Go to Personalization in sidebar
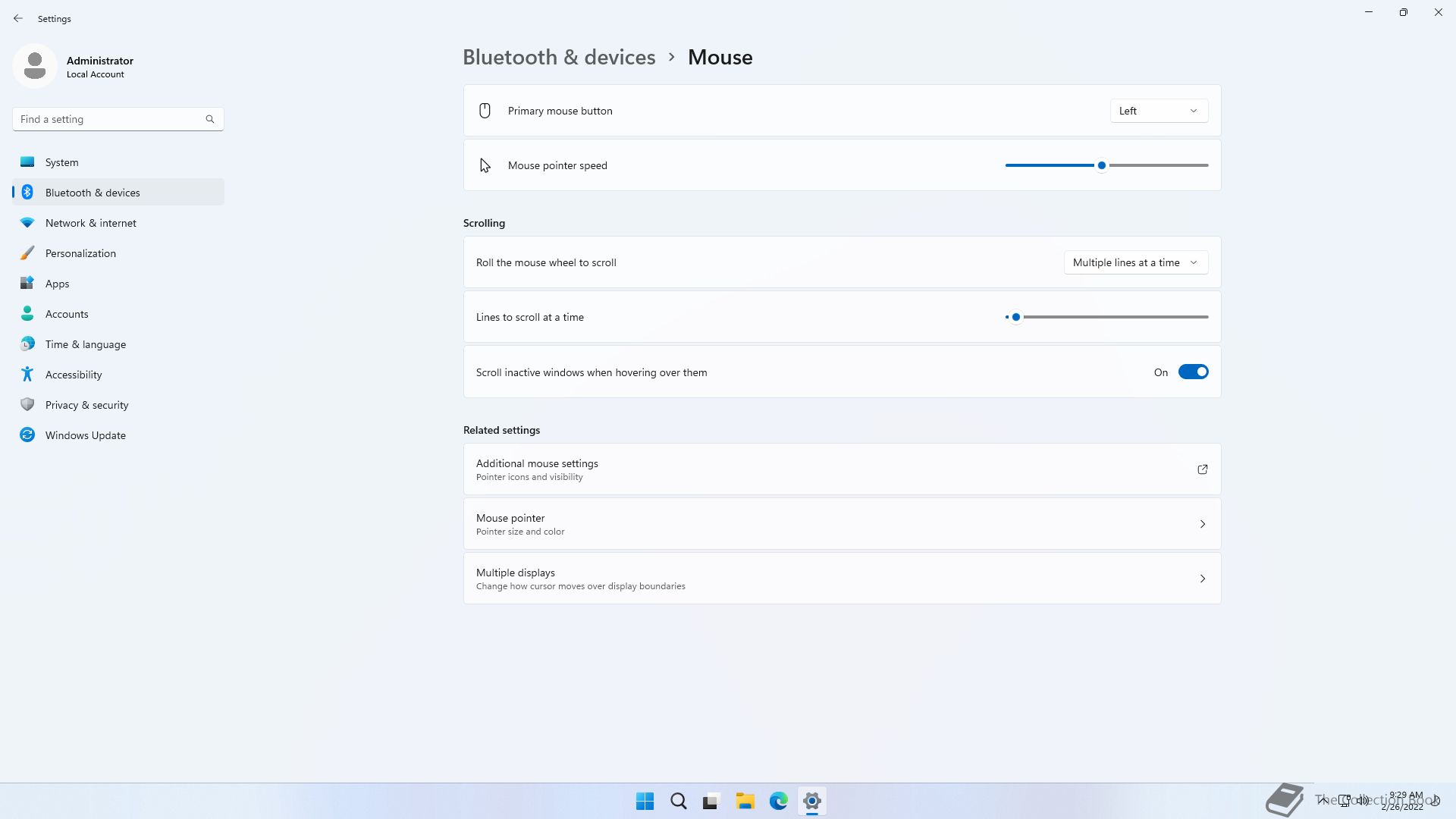This screenshot has width=1456, height=819. [x=80, y=253]
